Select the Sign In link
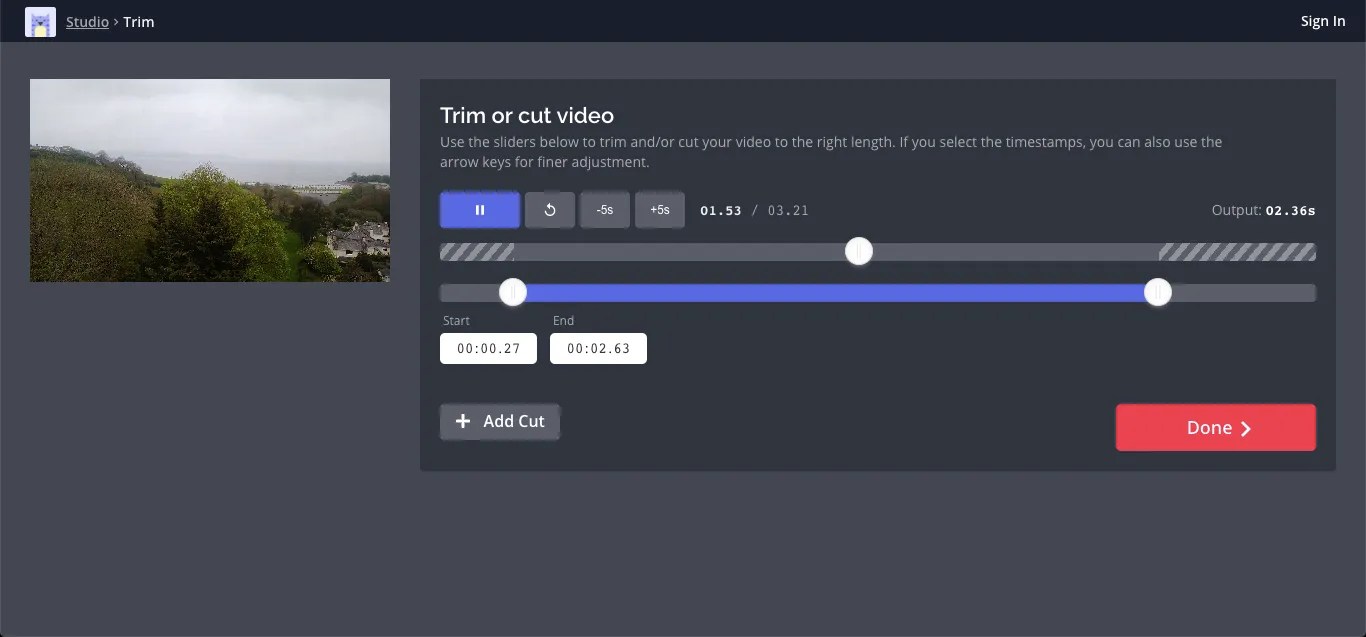Viewport: 1366px width, 637px height. click(1322, 20)
